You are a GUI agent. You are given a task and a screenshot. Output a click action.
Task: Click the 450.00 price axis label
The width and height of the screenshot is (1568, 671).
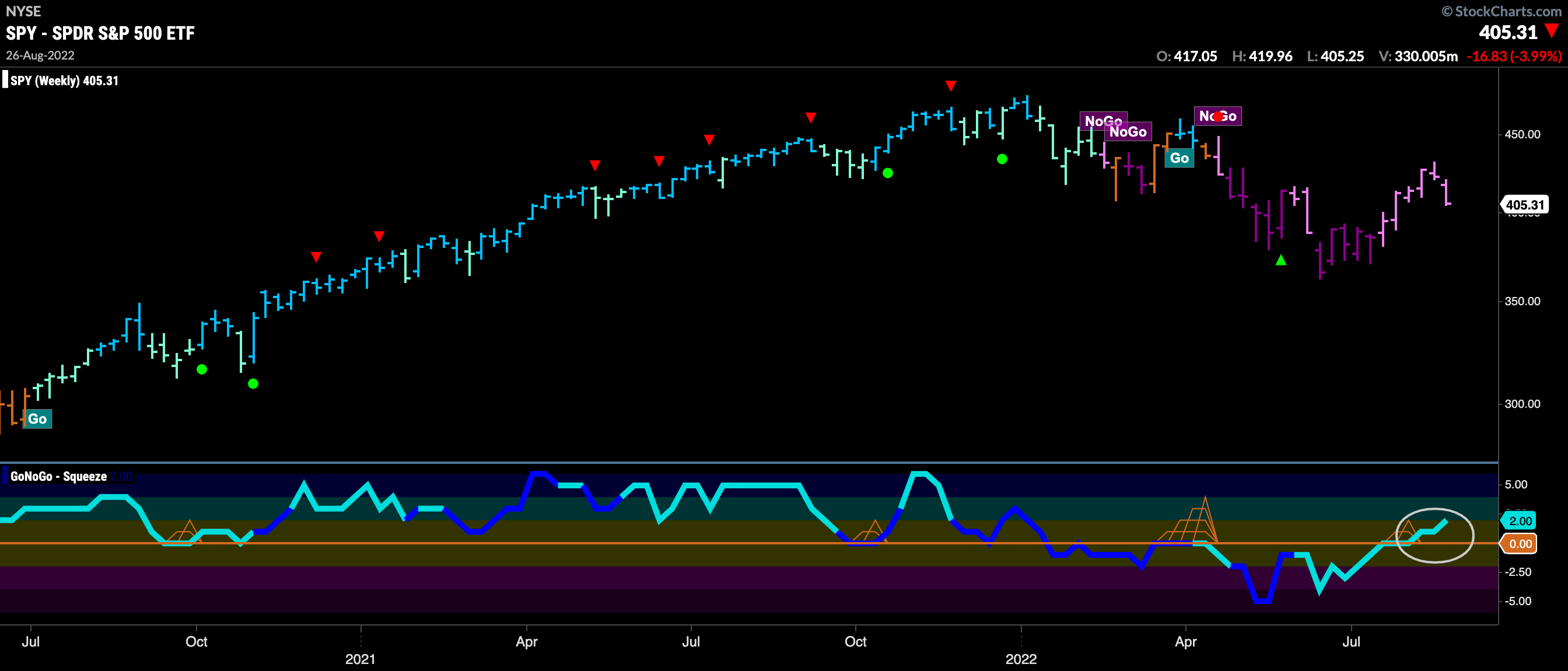(x=1522, y=134)
